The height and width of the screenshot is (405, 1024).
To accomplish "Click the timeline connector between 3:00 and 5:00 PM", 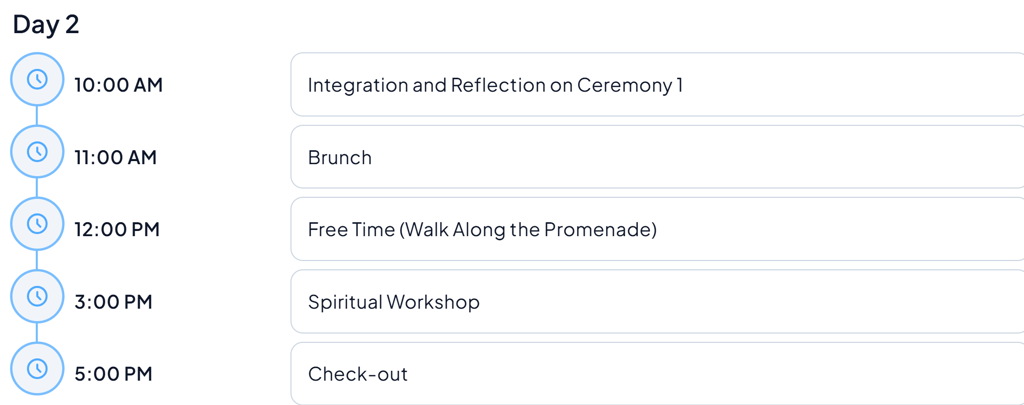I will click(37, 332).
